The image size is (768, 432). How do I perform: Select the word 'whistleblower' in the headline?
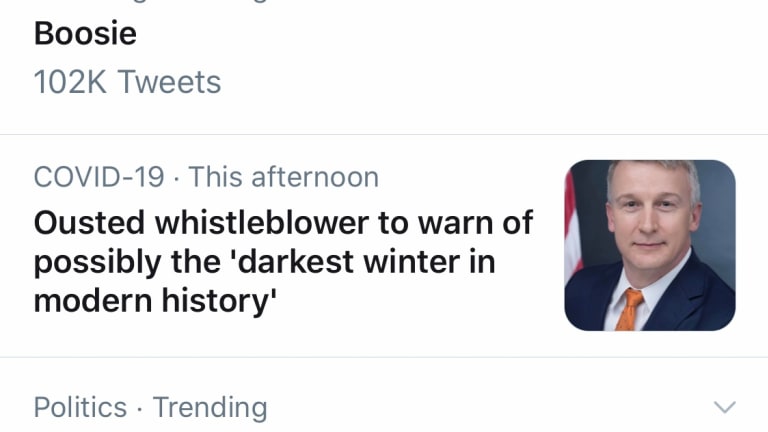(262, 223)
